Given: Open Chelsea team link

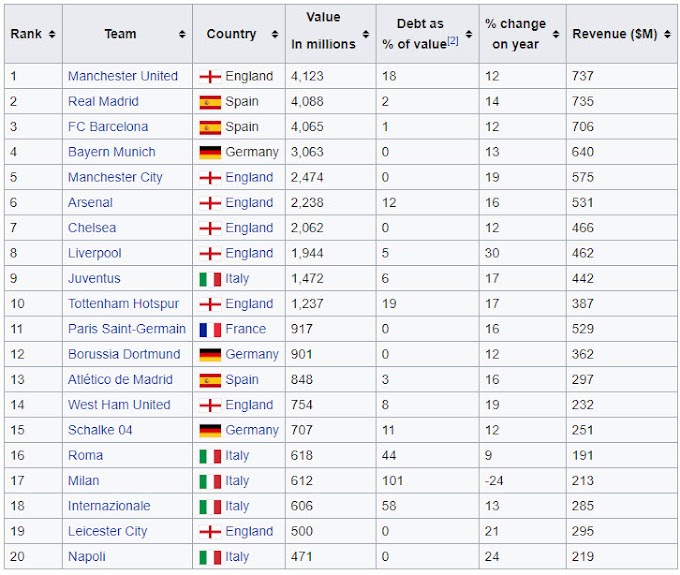Looking at the screenshot, I should (92, 228).
